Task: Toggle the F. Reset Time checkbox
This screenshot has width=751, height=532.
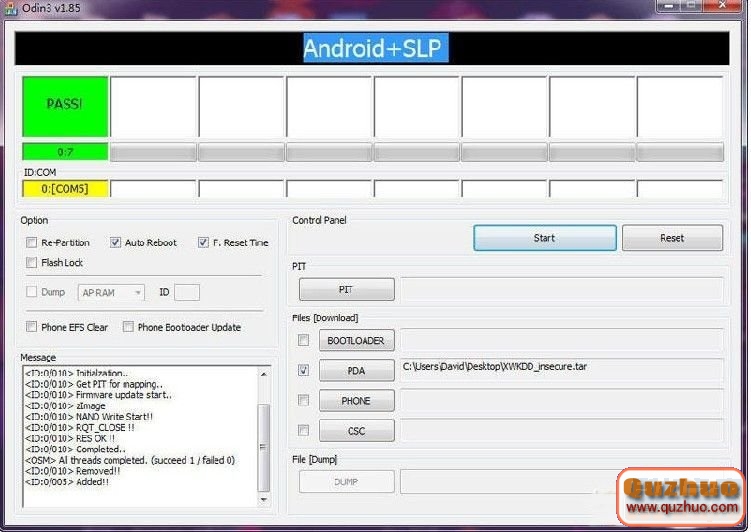Action: pyautogui.click(x=203, y=243)
